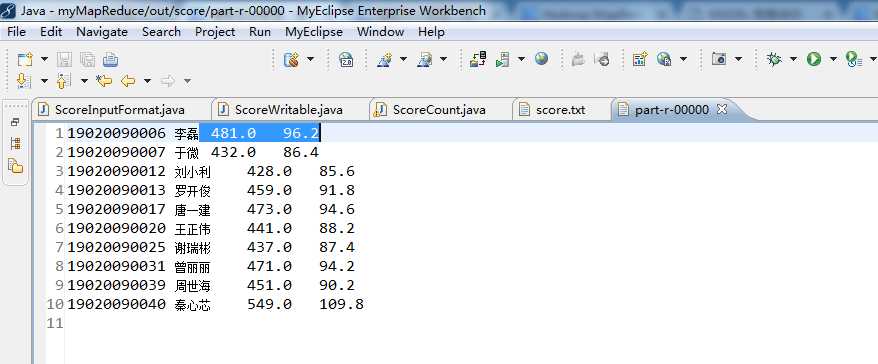This screenshot has height=364, width=878.
Task: Click the globe with page toolbar icon
Action: tap(665, 59)
